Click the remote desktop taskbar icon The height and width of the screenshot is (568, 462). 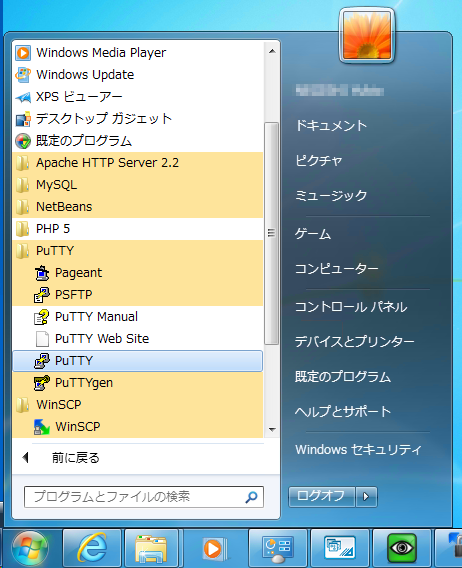pos(340,548)
